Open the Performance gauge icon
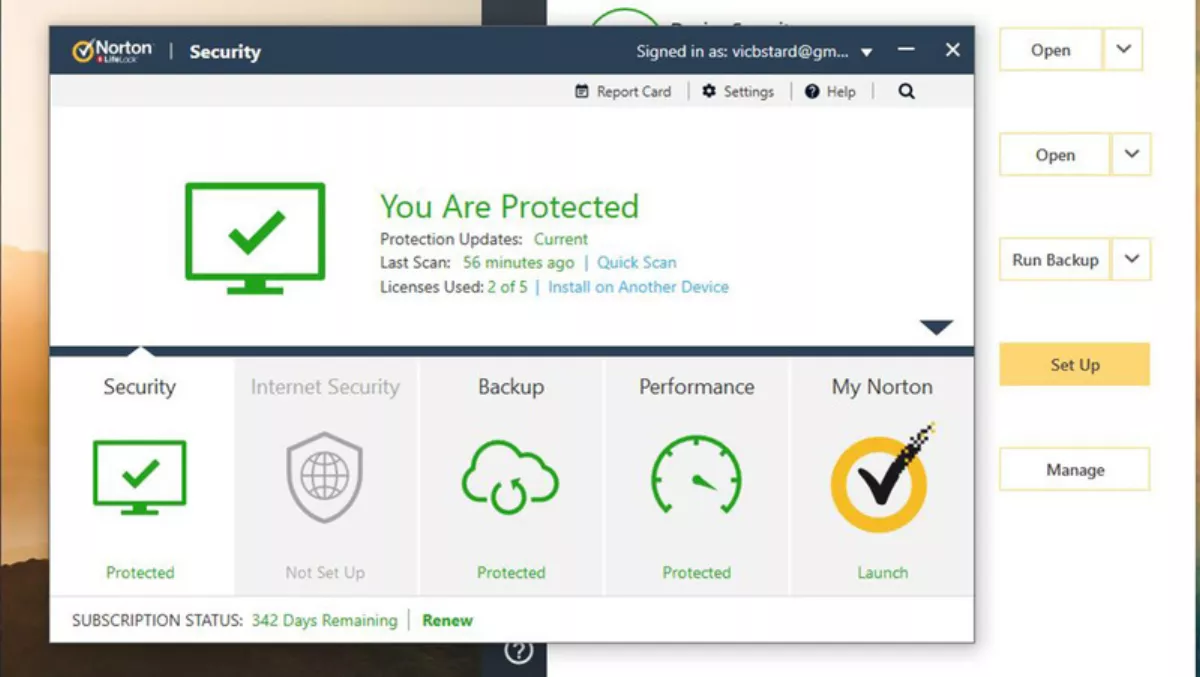The image size is (1200, 677). pos(696,476)
